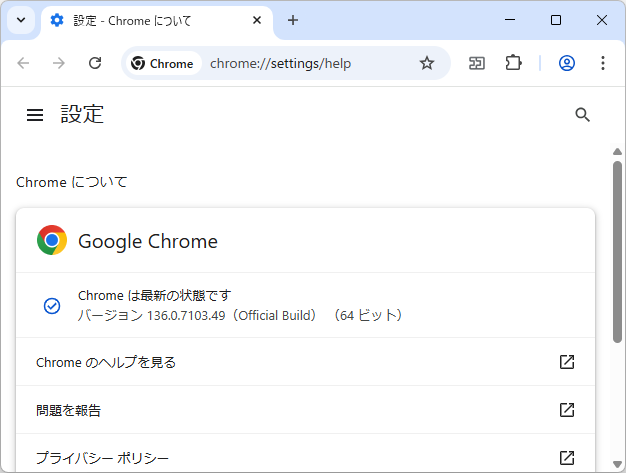Click the Google Chrome logo
626x473 pixels.
(52, 240)
